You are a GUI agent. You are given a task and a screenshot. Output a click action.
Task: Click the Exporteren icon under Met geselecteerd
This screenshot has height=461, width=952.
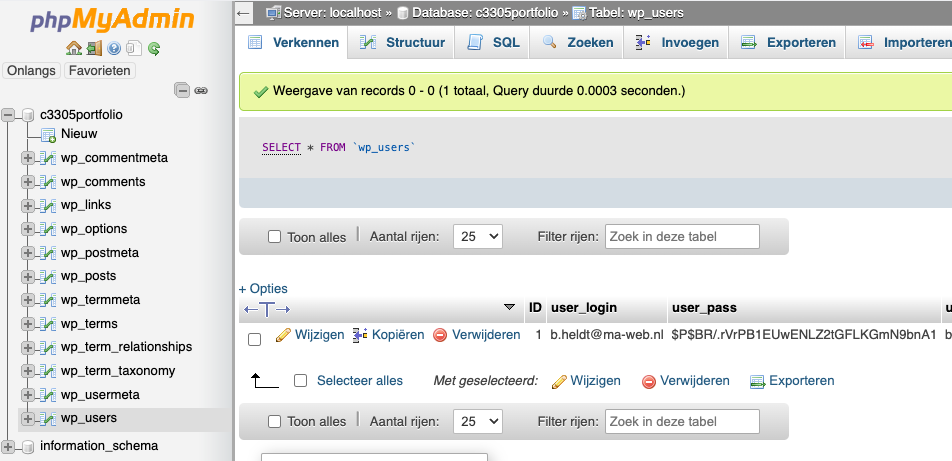757,381
